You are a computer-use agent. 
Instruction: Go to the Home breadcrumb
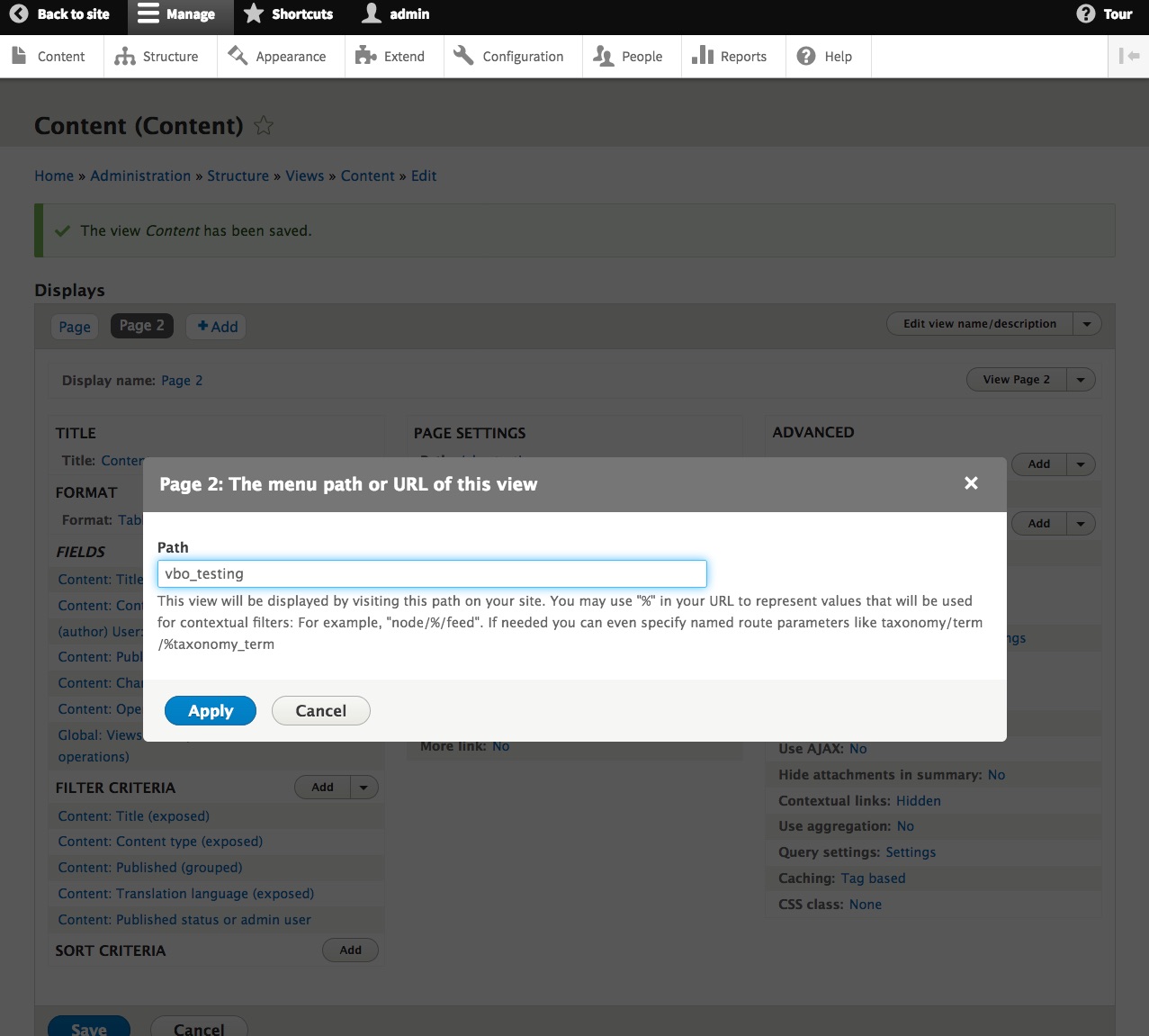[x=54, y=176]
